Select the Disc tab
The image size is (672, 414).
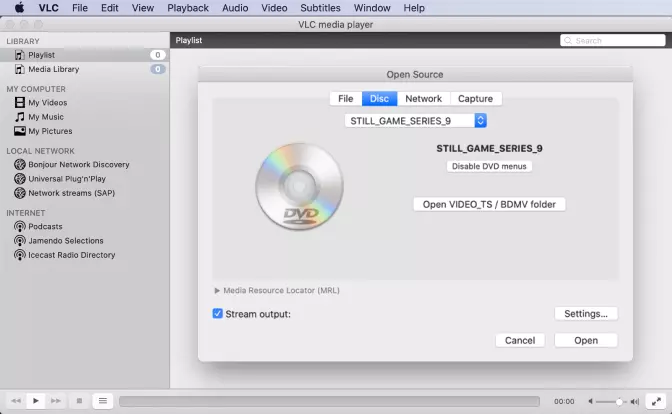[x=379, y=99]
